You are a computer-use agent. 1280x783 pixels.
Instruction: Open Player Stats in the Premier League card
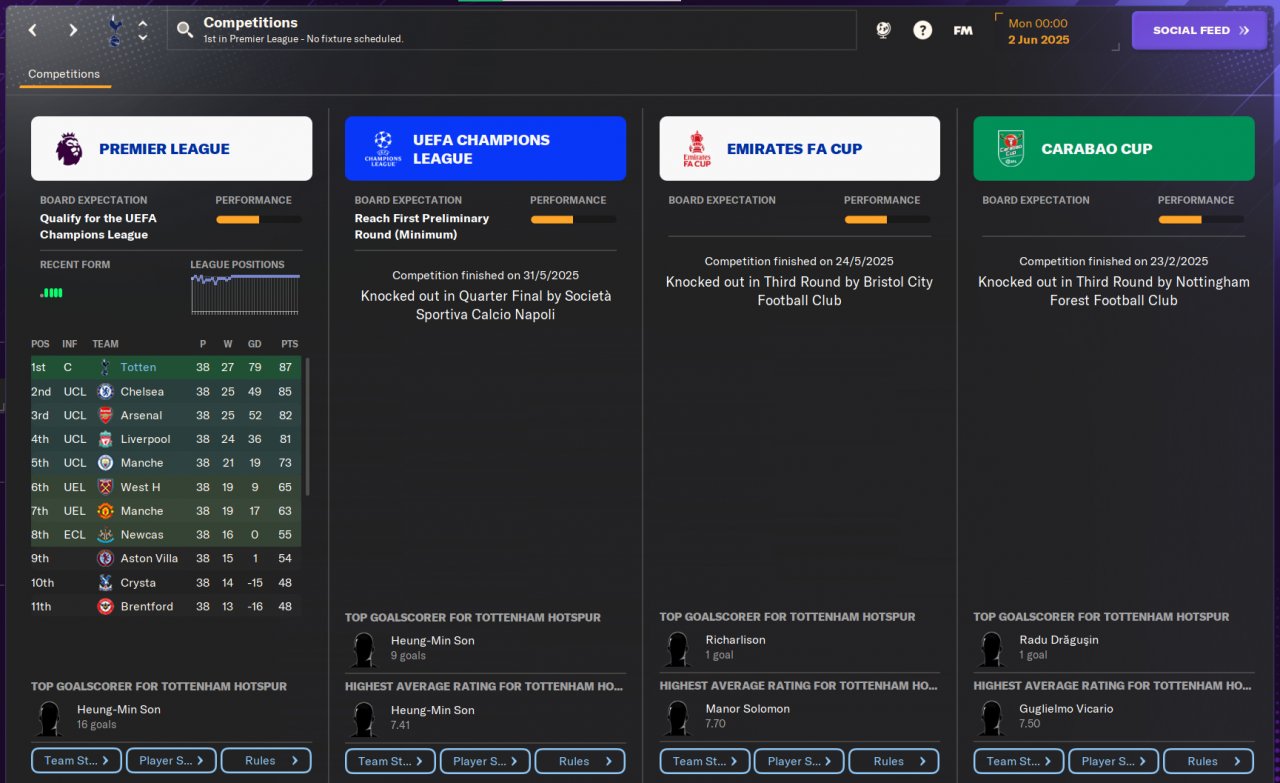(171, 761)
